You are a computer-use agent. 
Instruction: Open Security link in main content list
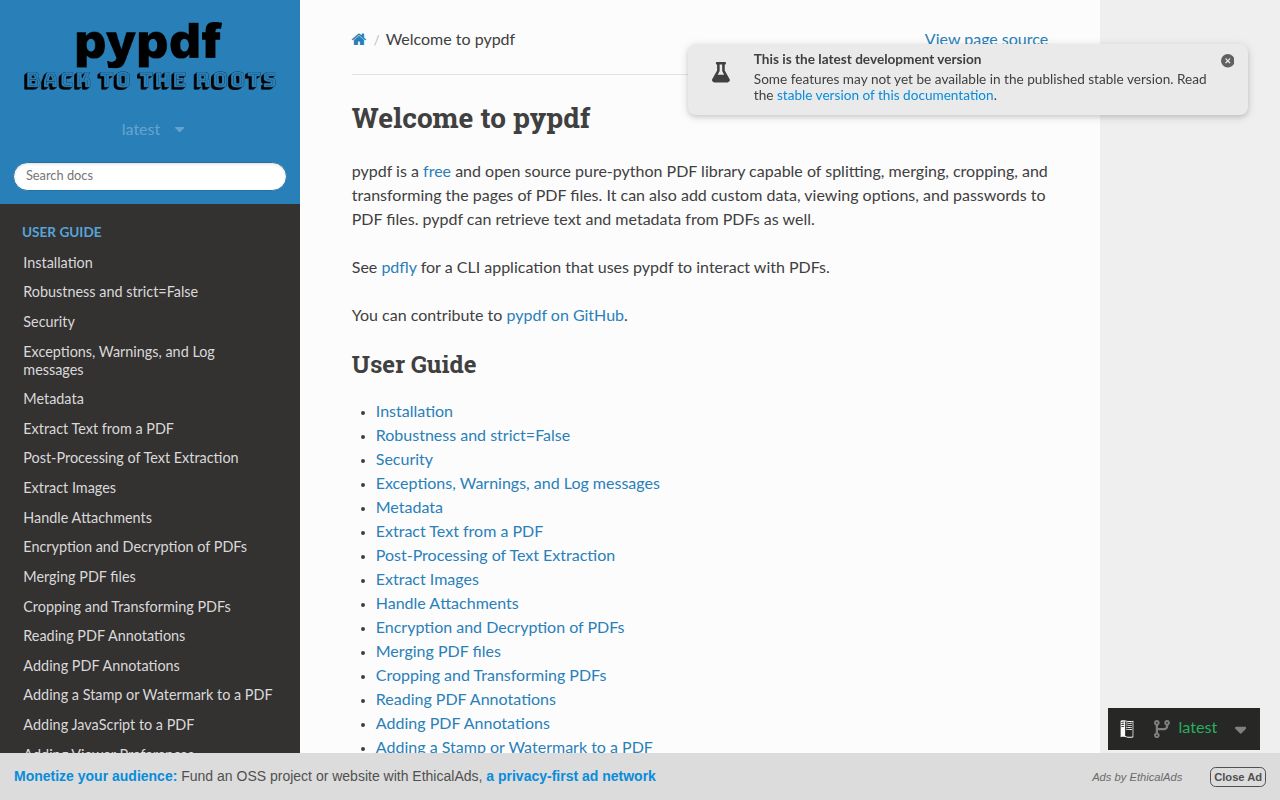click(404, 460)
